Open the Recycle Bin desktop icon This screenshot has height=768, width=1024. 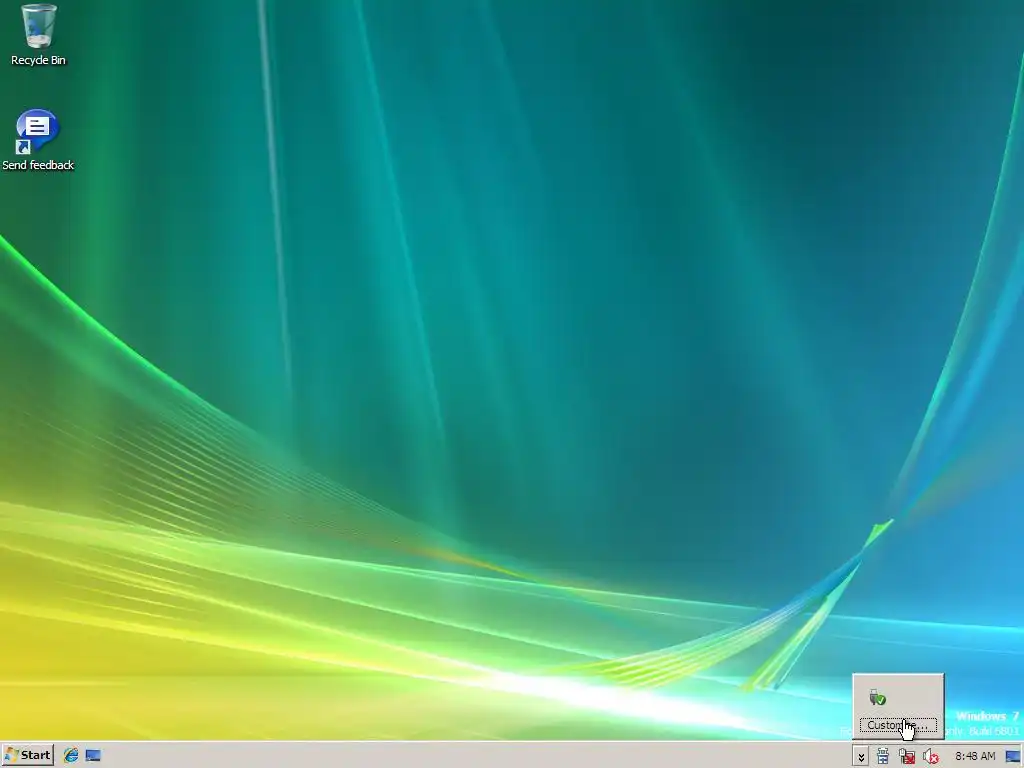click(38, 35)
